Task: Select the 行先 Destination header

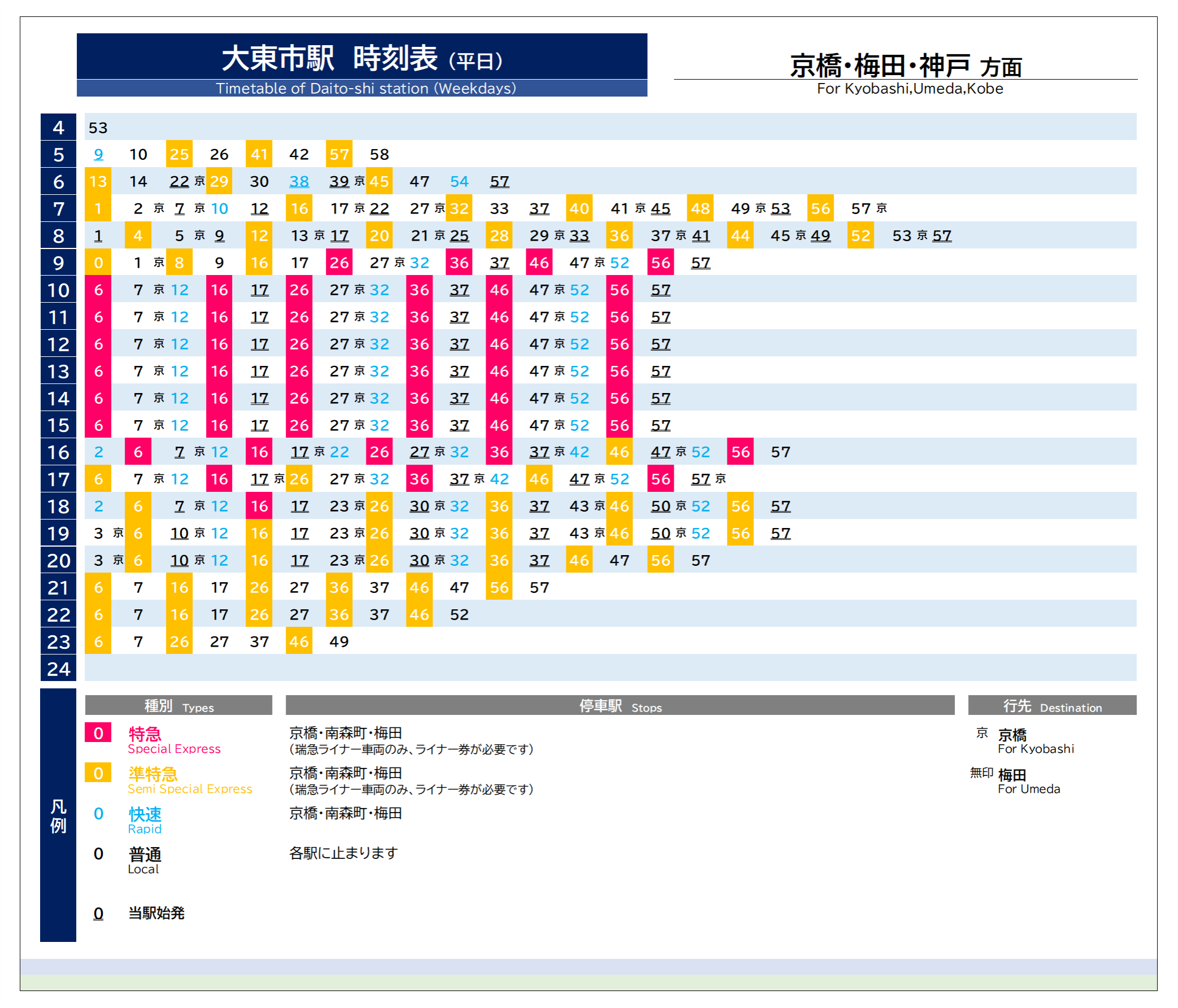Action: click(1052, 705)
